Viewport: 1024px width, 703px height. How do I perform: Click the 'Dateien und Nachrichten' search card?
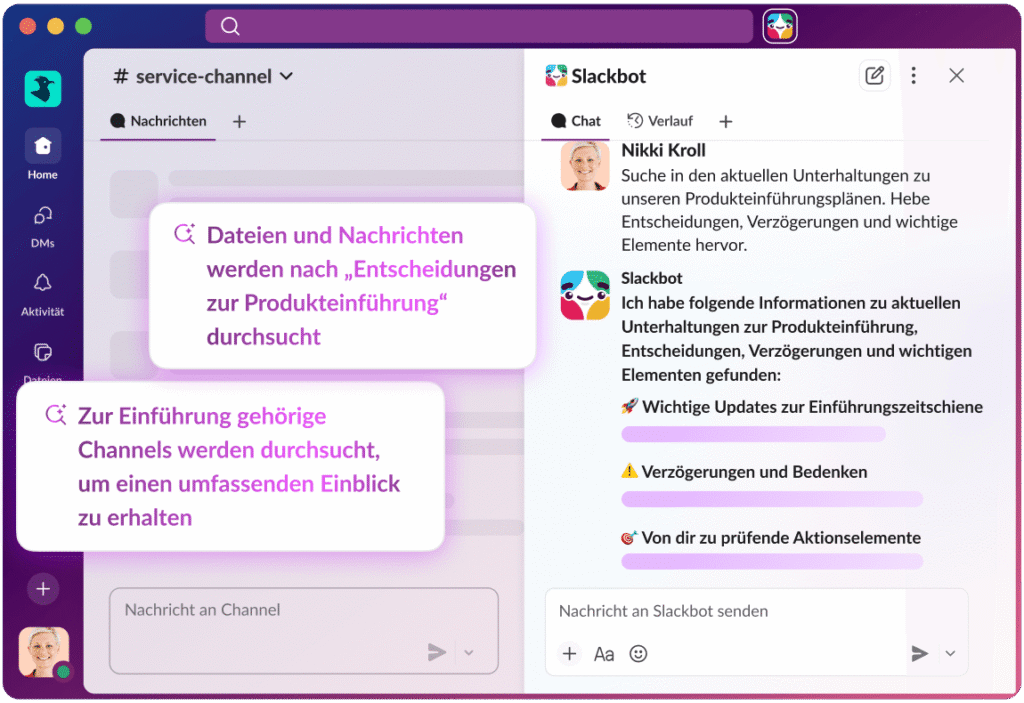[x=343, y=286]
